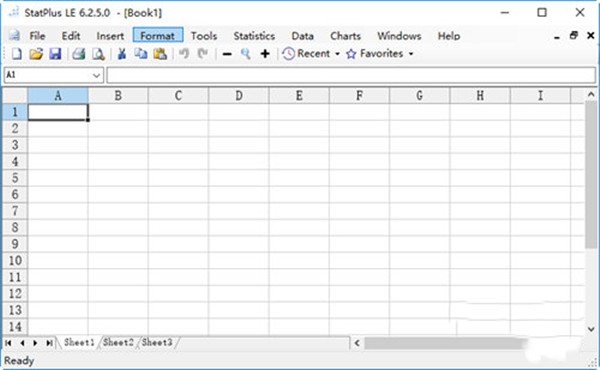Viewport: 600px width, 370px height.
Task: Open the Edit menu
Action: tap(71, 36)
